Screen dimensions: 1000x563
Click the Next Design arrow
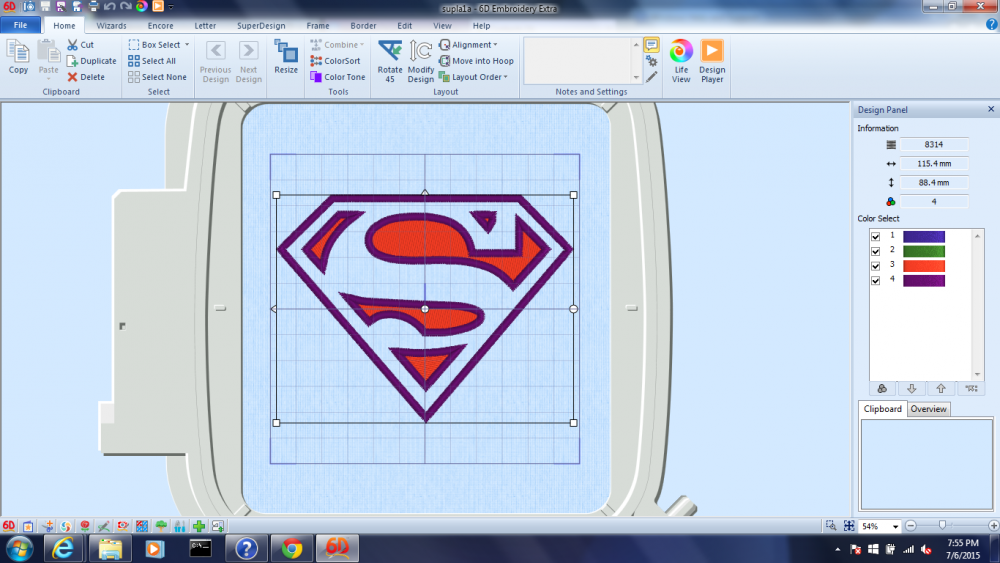point(249,51)
